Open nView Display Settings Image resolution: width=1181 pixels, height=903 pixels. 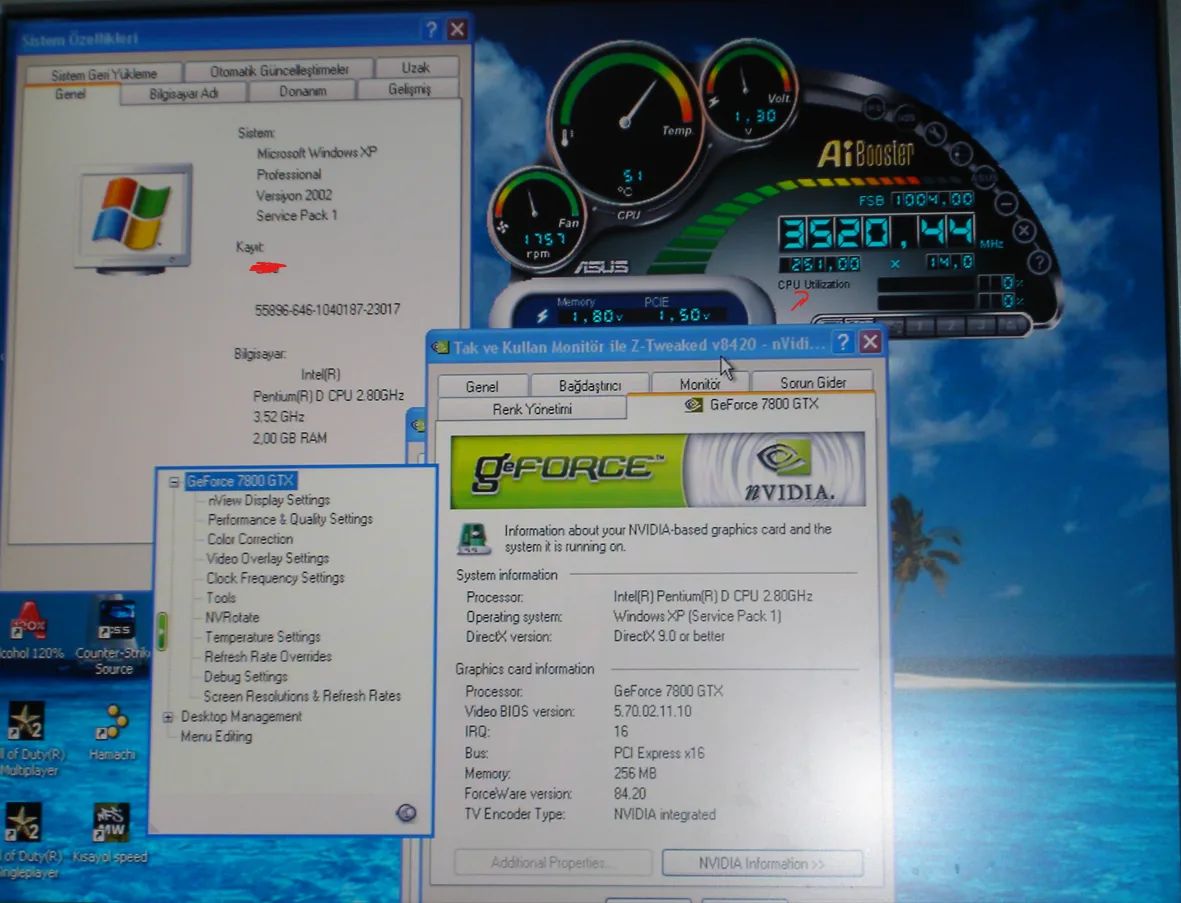[269, 500]
